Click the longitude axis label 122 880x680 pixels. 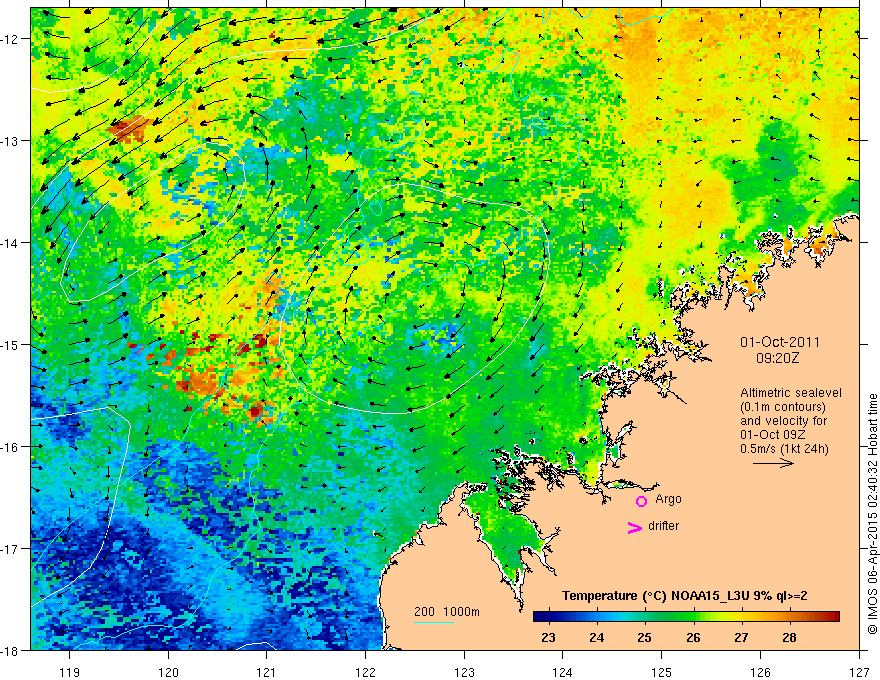pyautogui.click(x=365, y=672)
